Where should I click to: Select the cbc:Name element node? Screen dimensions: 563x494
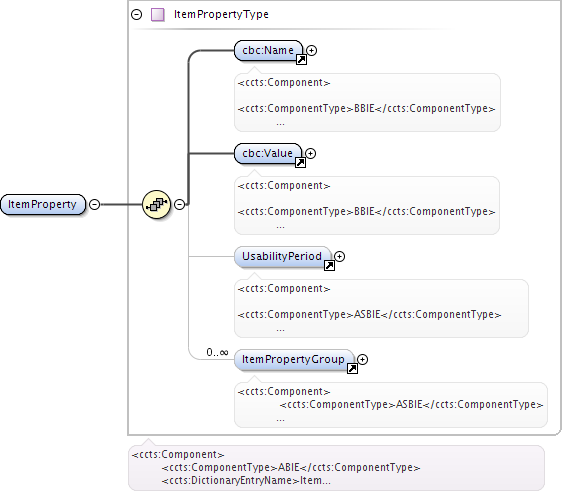click(268, 51)
